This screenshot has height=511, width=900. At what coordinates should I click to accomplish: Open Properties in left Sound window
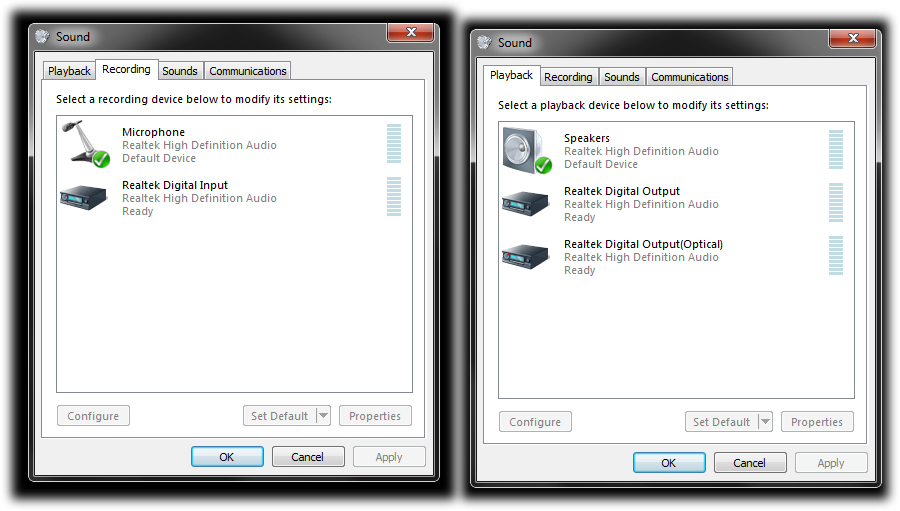375,416
